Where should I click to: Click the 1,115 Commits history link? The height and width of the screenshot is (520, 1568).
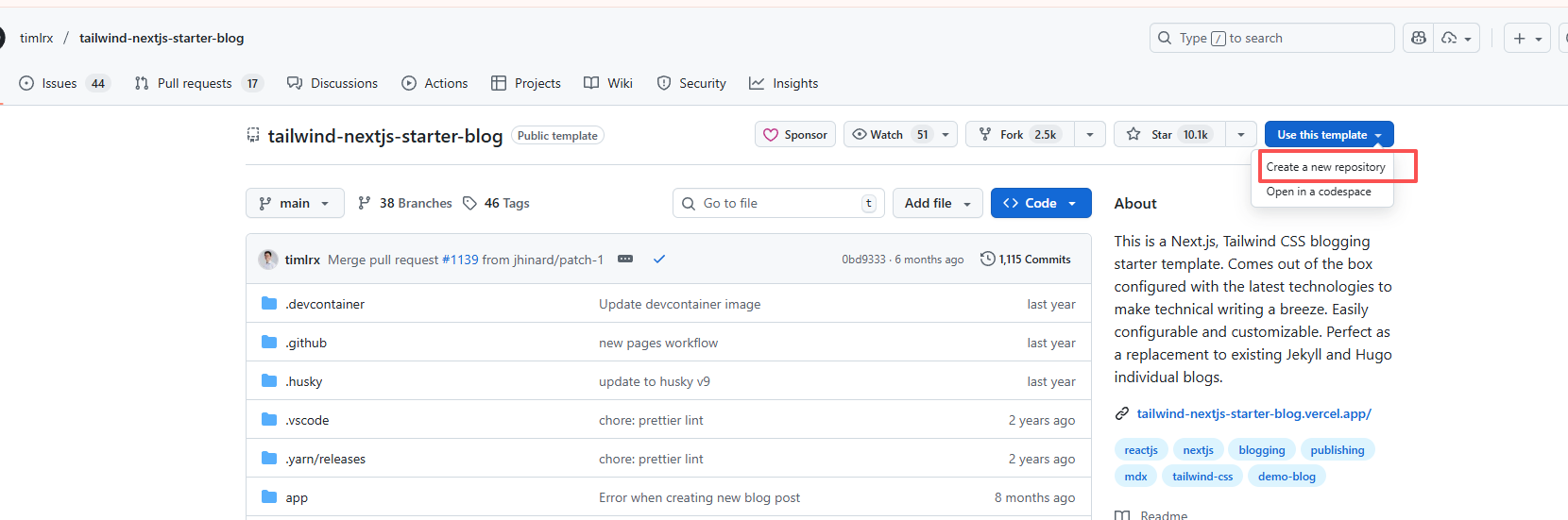coord(1026,260)
